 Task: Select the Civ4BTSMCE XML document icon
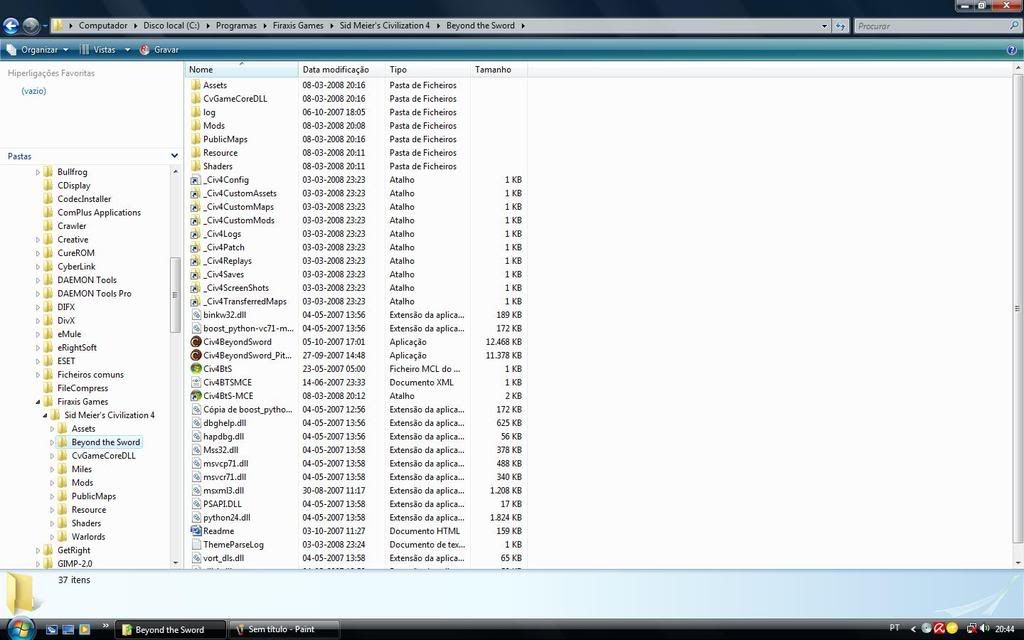(195, 383)
